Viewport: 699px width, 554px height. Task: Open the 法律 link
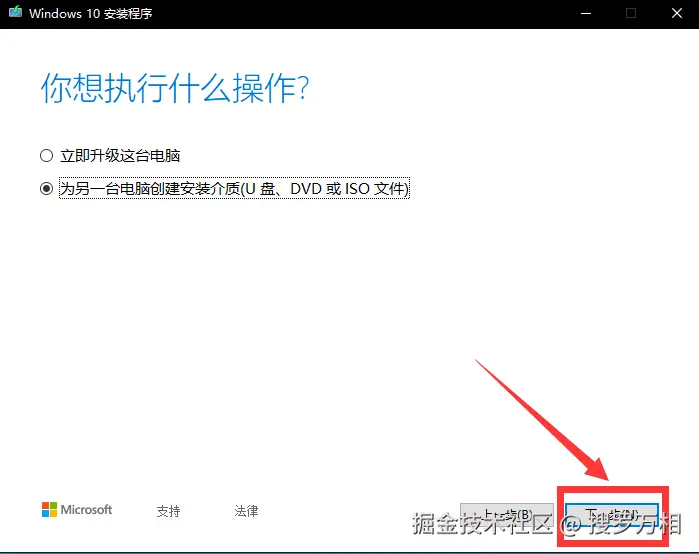pyautogui.click(x=246, y=511)
